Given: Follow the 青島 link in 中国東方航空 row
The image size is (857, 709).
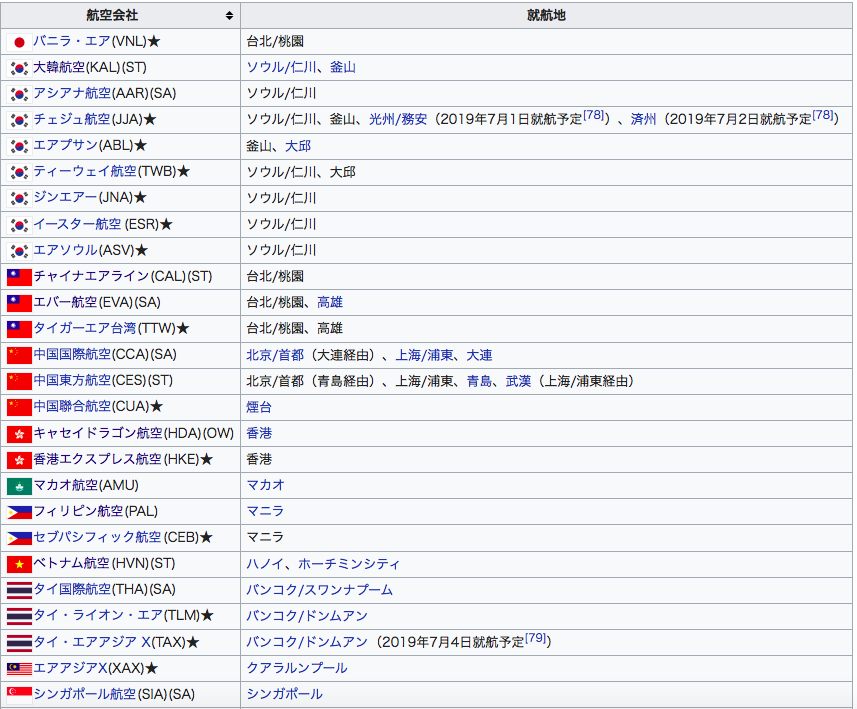Looking at the screenshot, I should click(x=479, y=381).
